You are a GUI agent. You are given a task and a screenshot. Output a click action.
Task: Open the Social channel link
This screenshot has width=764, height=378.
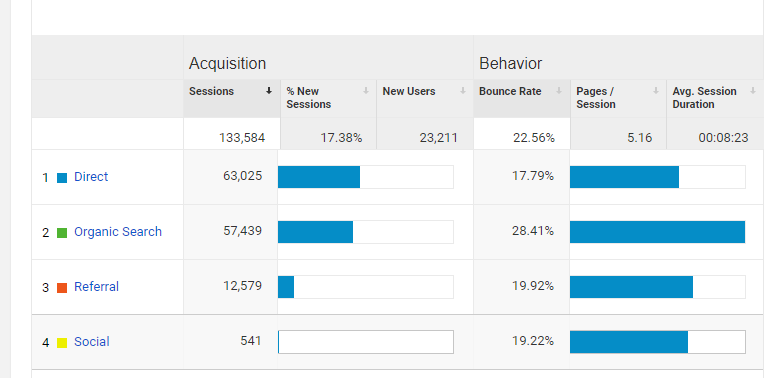pos(92,342)
